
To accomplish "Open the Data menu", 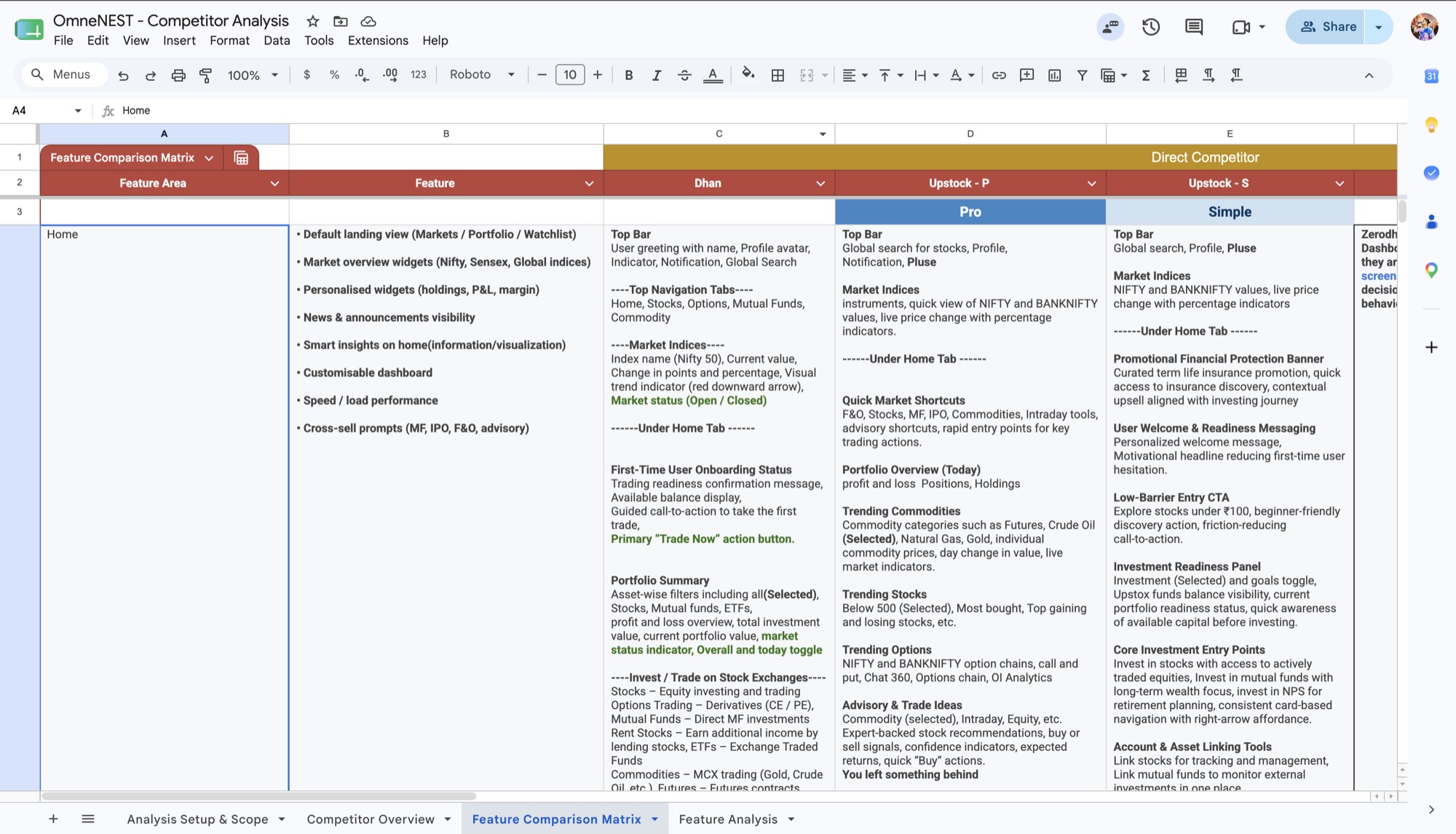I will pyautogui.click(x=277, y=41).
